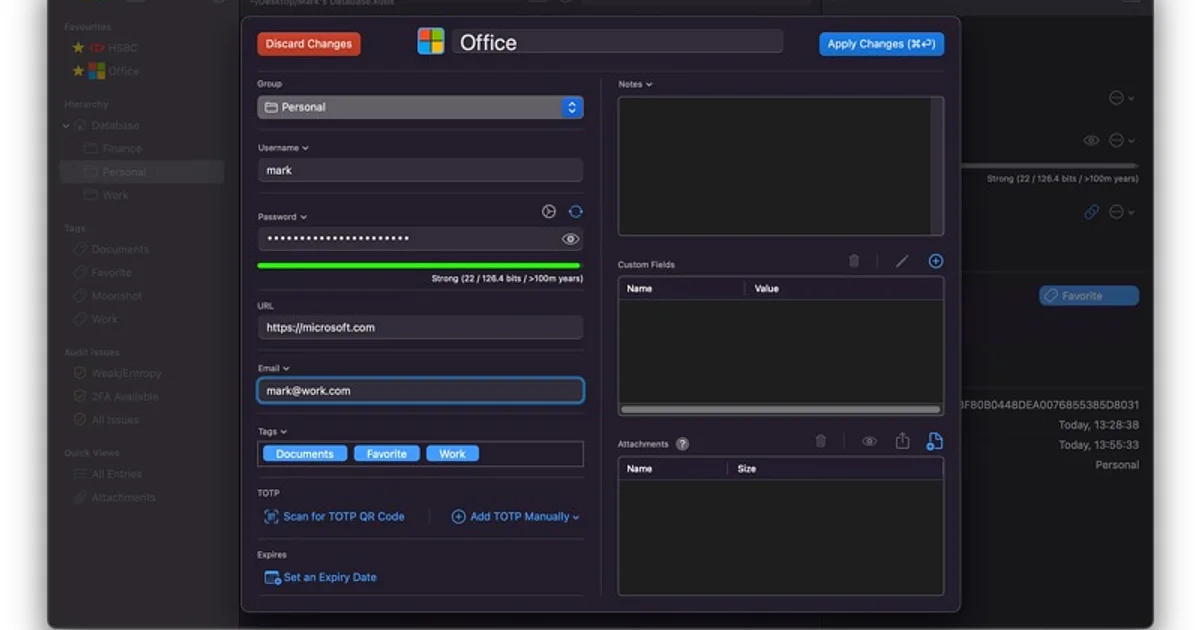Open Add TOTP Manually menu
Image resolution: width=1200 pixels, height=630 pixels.
pos(516,517)
